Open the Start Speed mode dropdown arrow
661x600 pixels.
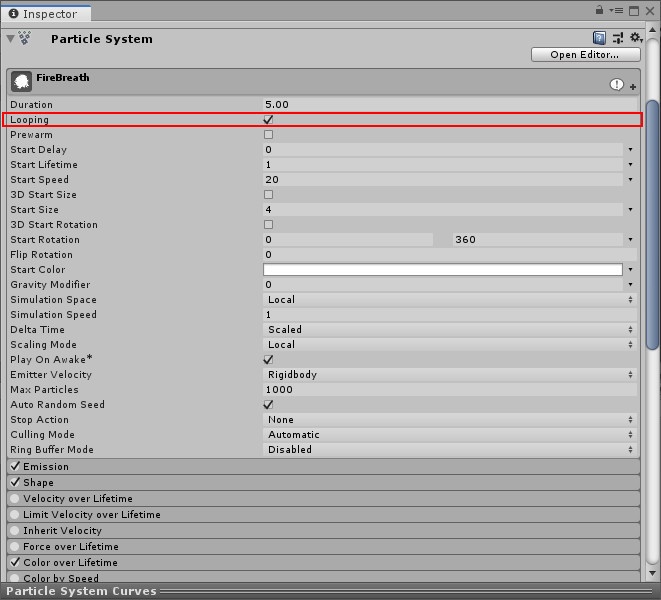click(631, 180)
